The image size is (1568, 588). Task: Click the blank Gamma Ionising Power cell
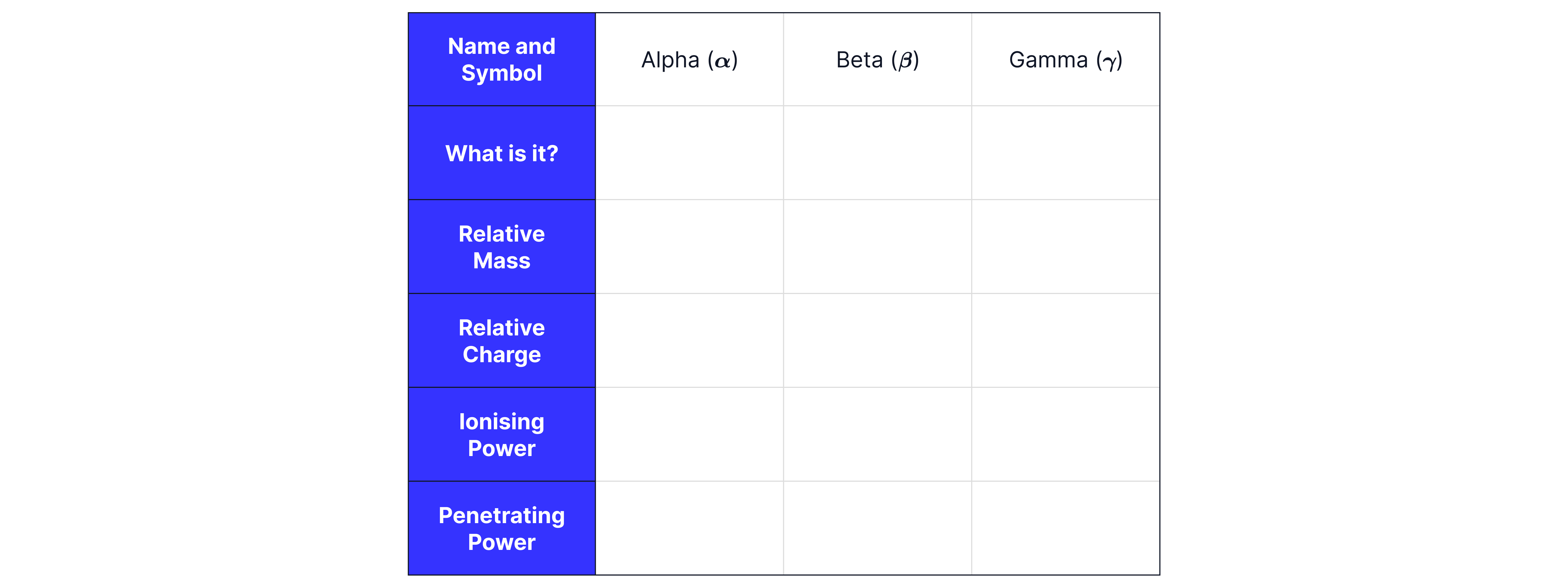click(x=1065, y=434)
